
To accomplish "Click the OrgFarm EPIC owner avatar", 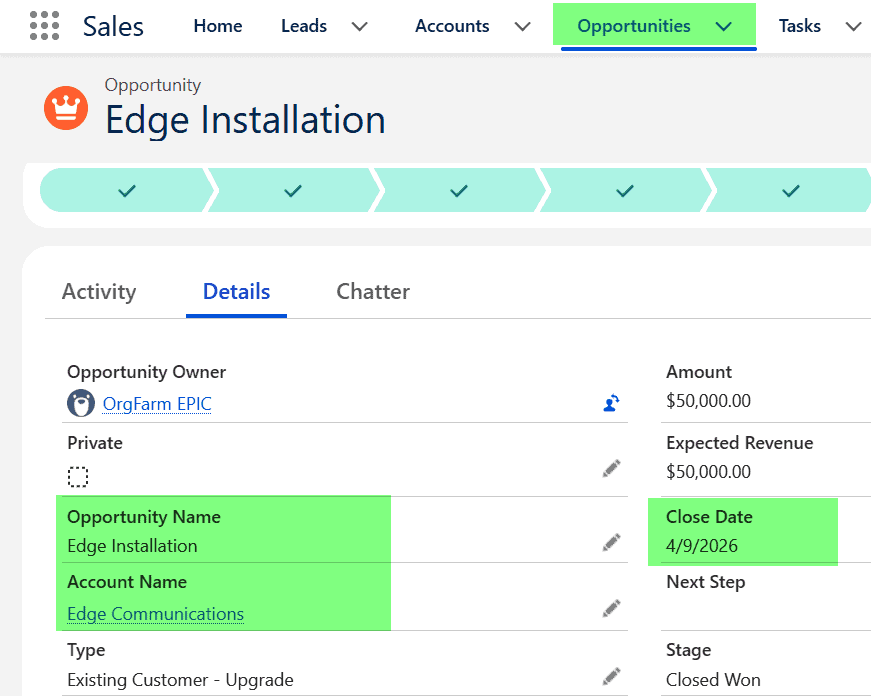I will pos(81,403).
